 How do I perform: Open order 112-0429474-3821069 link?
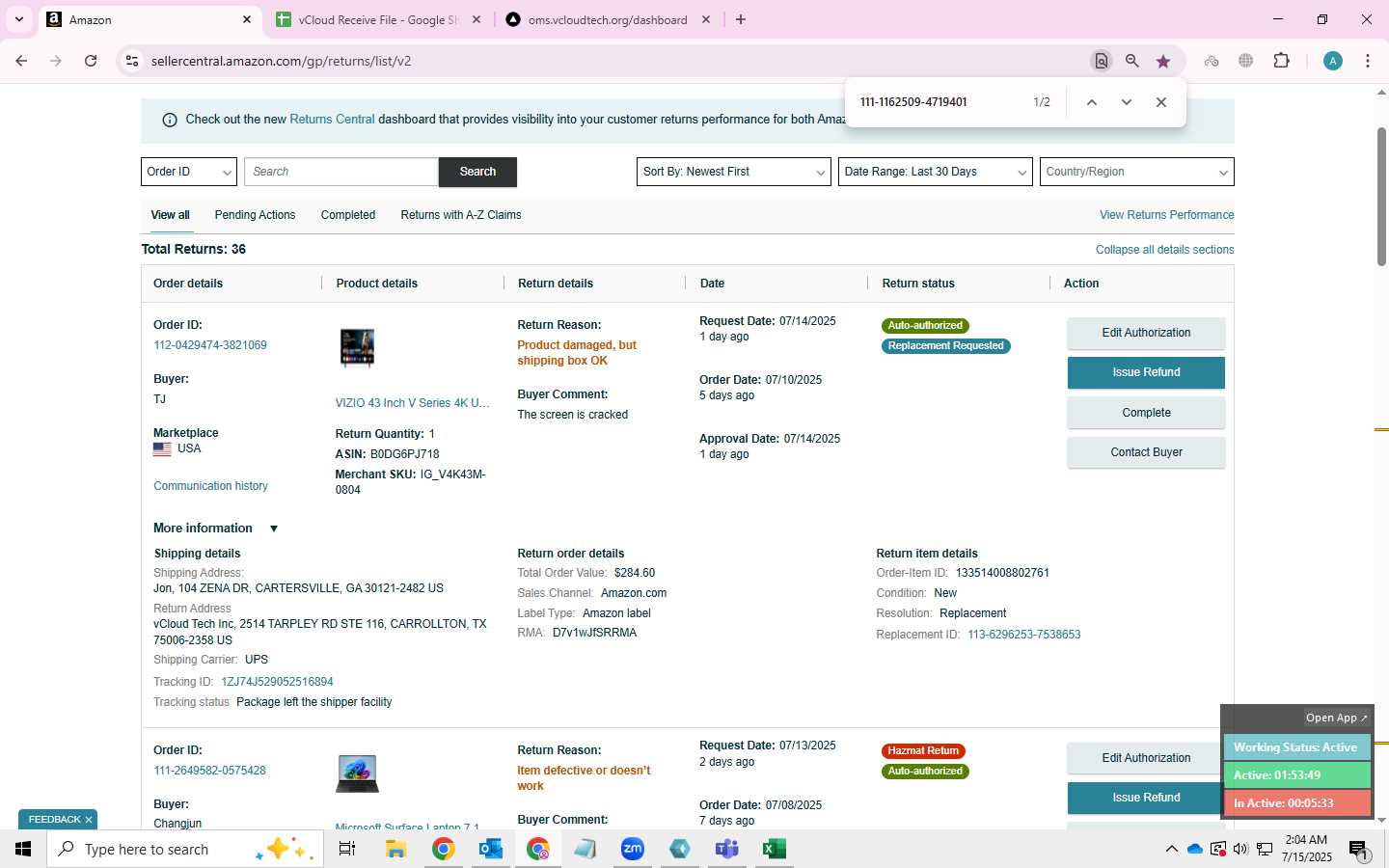click(x=210, y=345)
